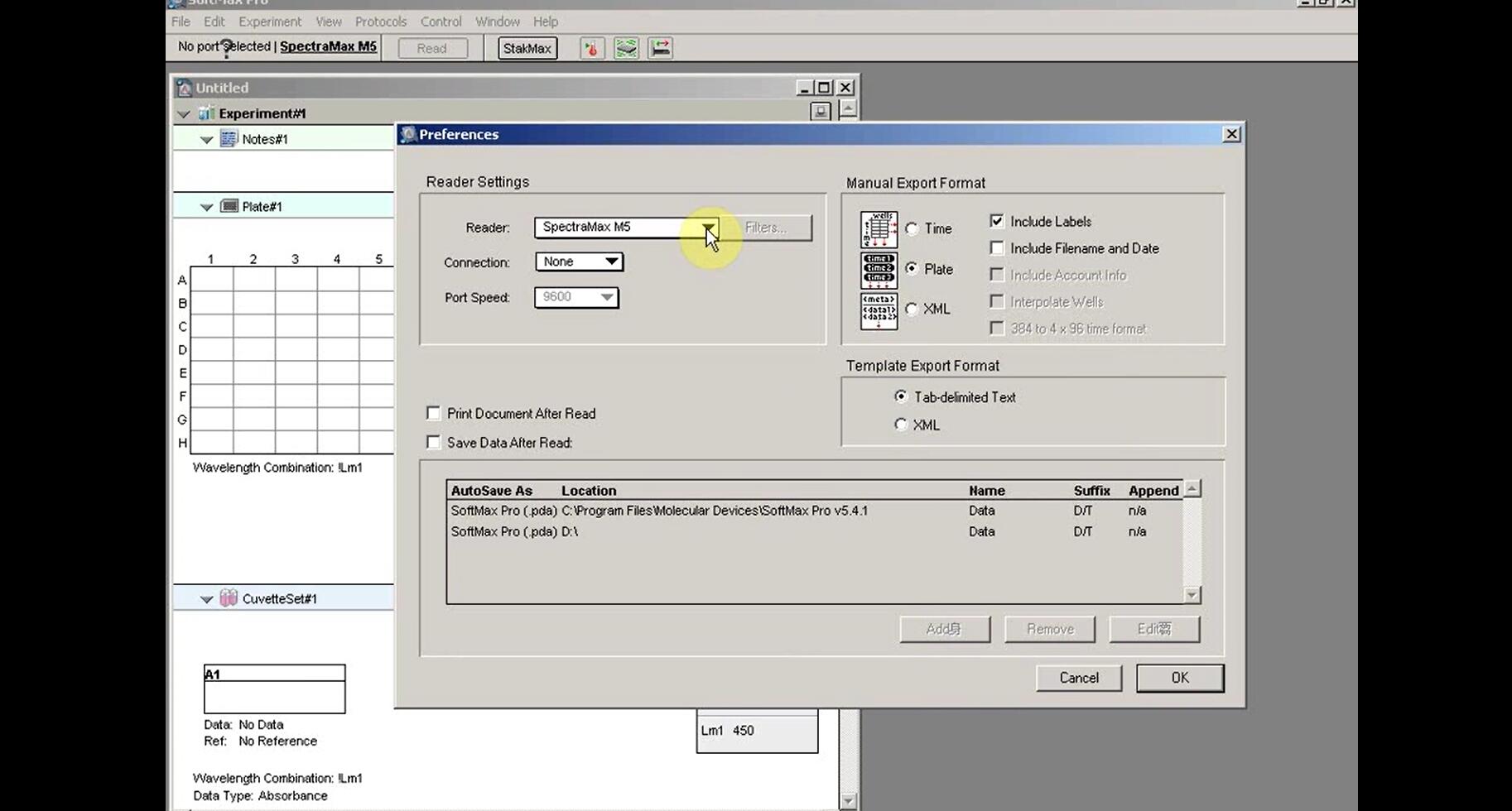Viewport: 1512px width, 811px height.
Task: Collapse the Experiment#1 section
Action: click(x=184, y=113)
